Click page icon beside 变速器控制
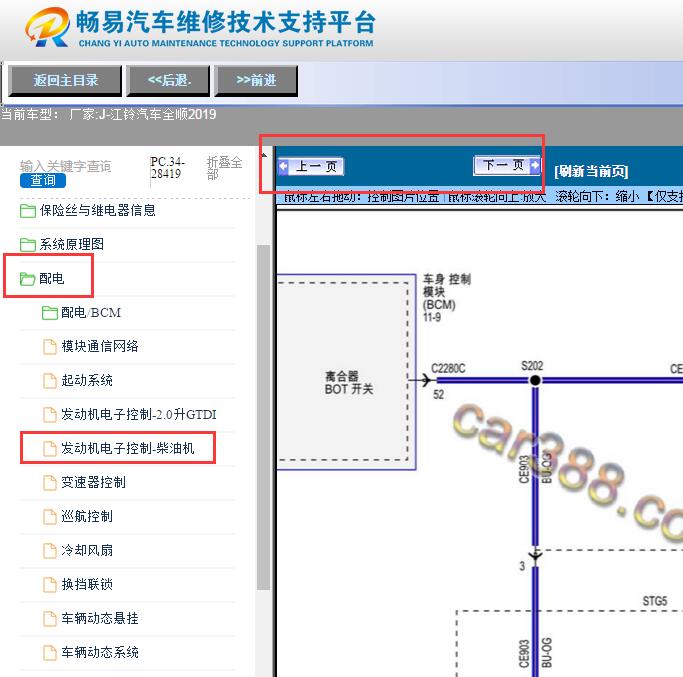 click(50, 483)
